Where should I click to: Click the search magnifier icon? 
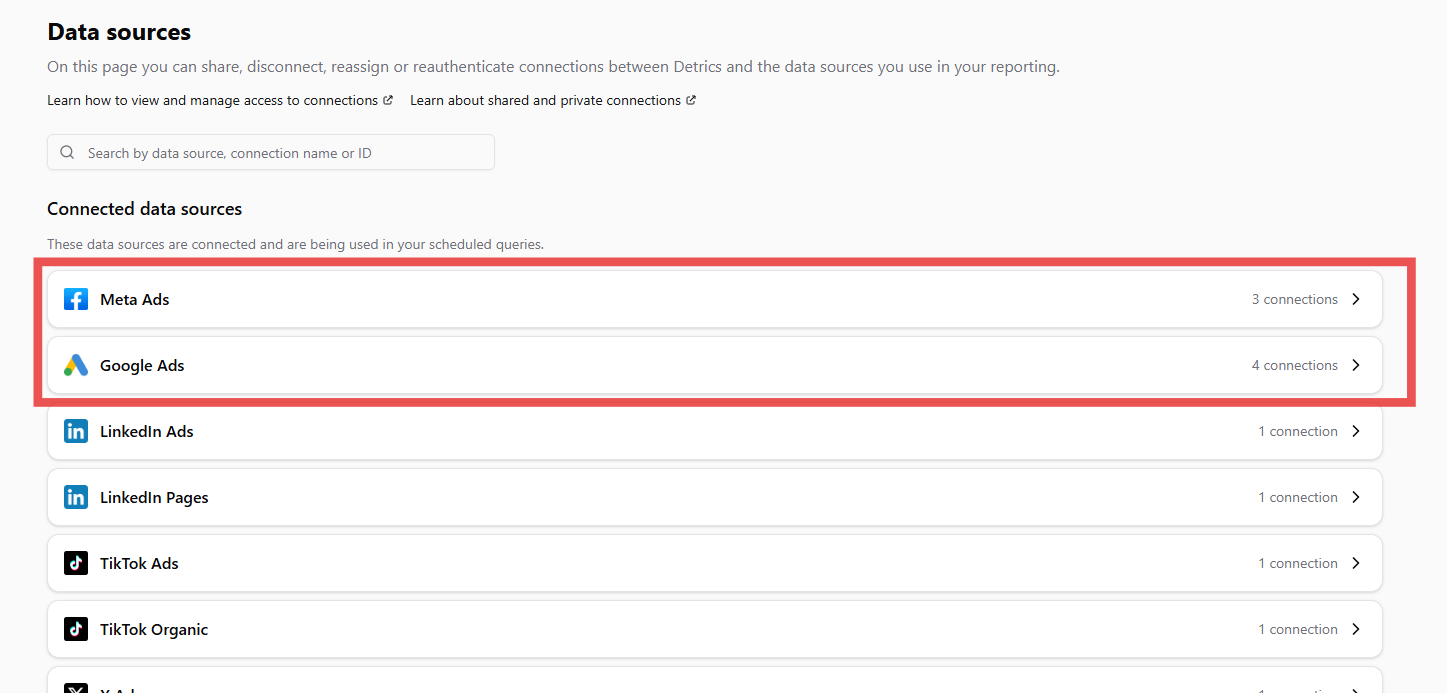pyautogui.click(x=66, y=152)
